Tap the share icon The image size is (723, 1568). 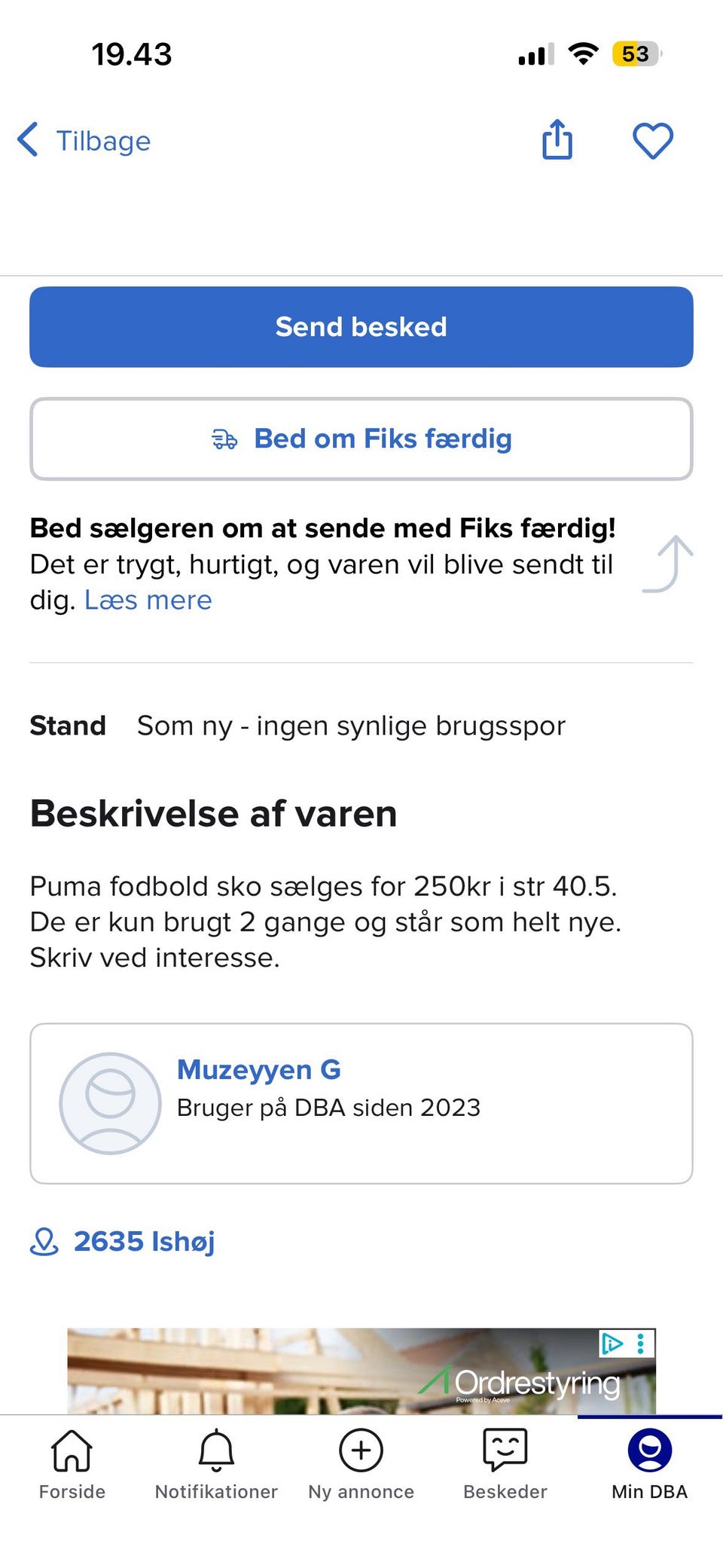557,140
